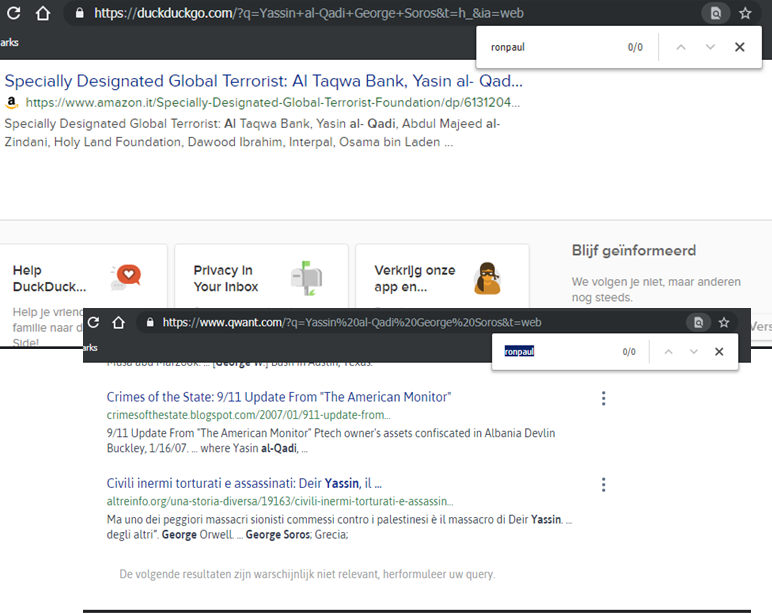Go home in the Qwant browser window
The width and height of the screenshot is (772, 614).
(119, 323)
